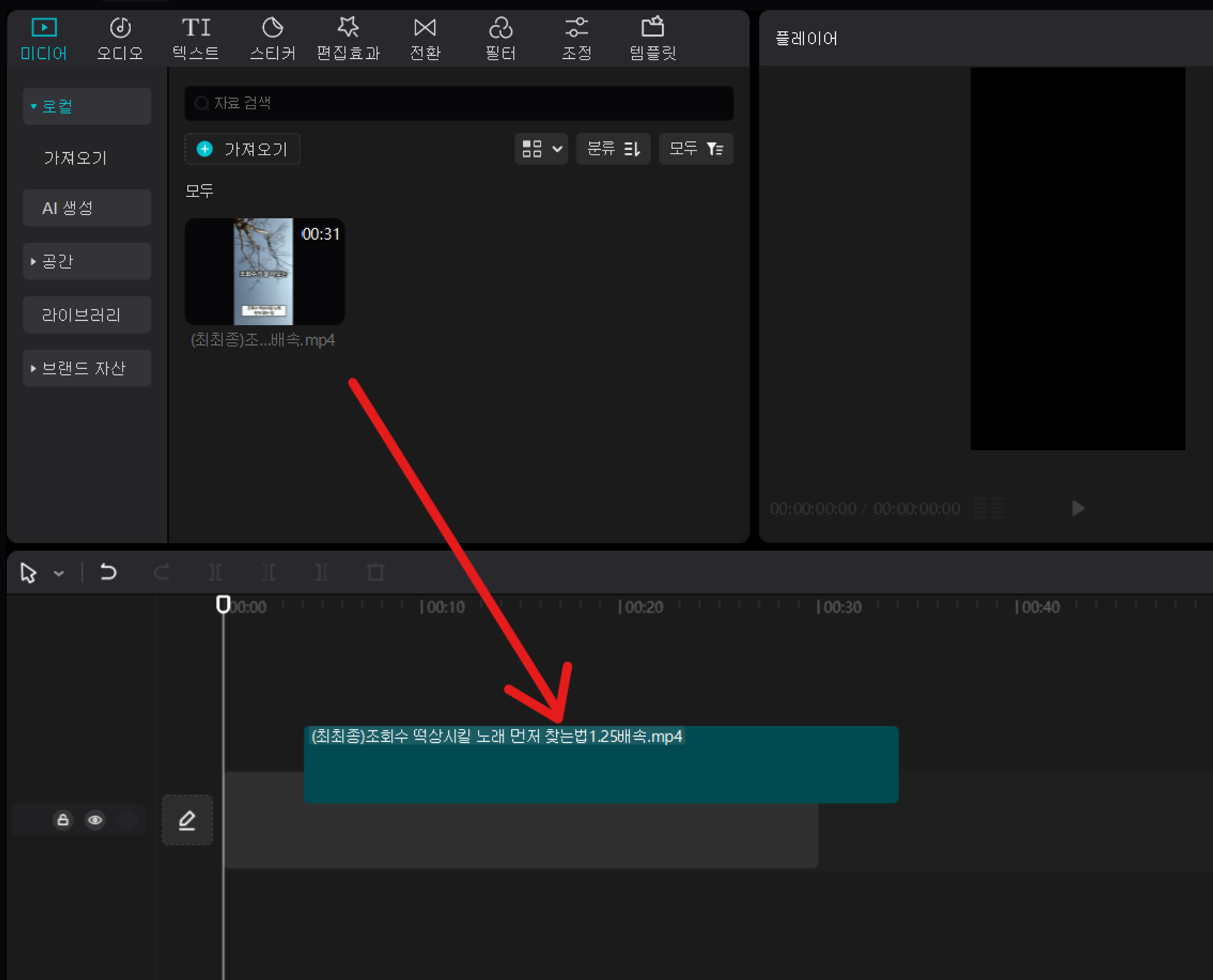Open the 스티커 (Sticker) panel
The height and width of the screenshot is (980, 1213).
coord(272,39)
